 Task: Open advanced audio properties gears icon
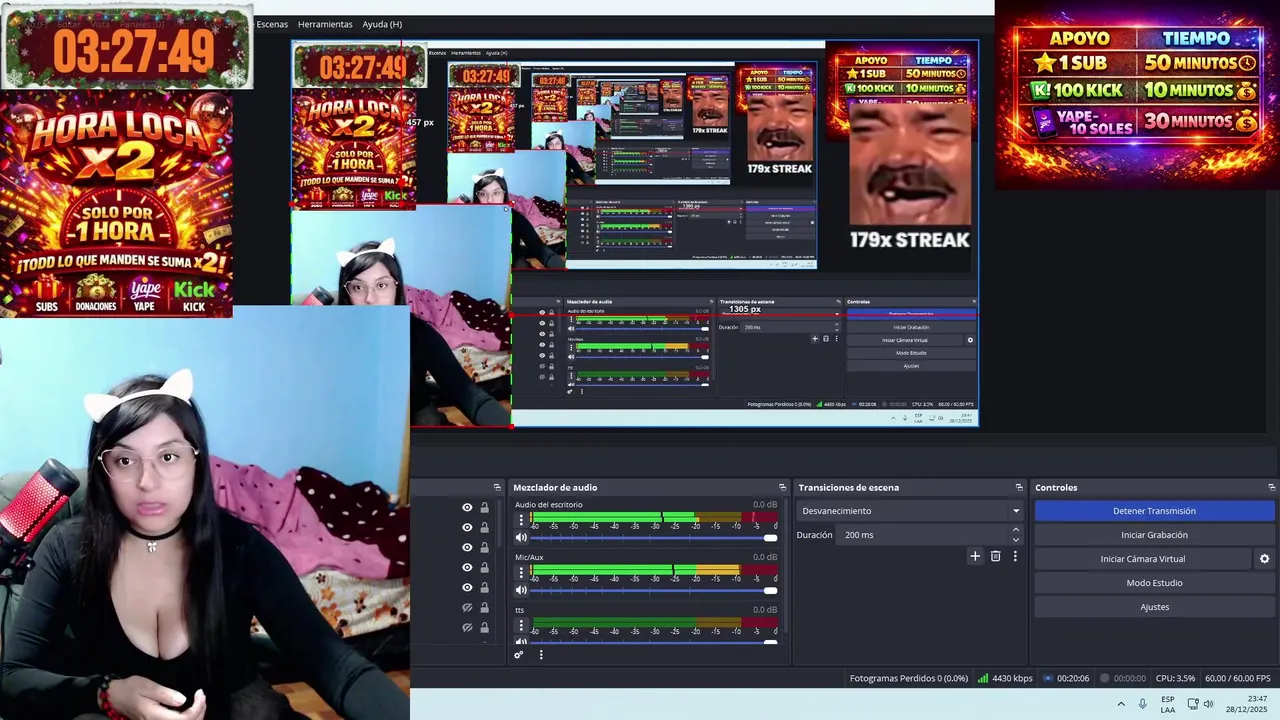coord(518,655)
